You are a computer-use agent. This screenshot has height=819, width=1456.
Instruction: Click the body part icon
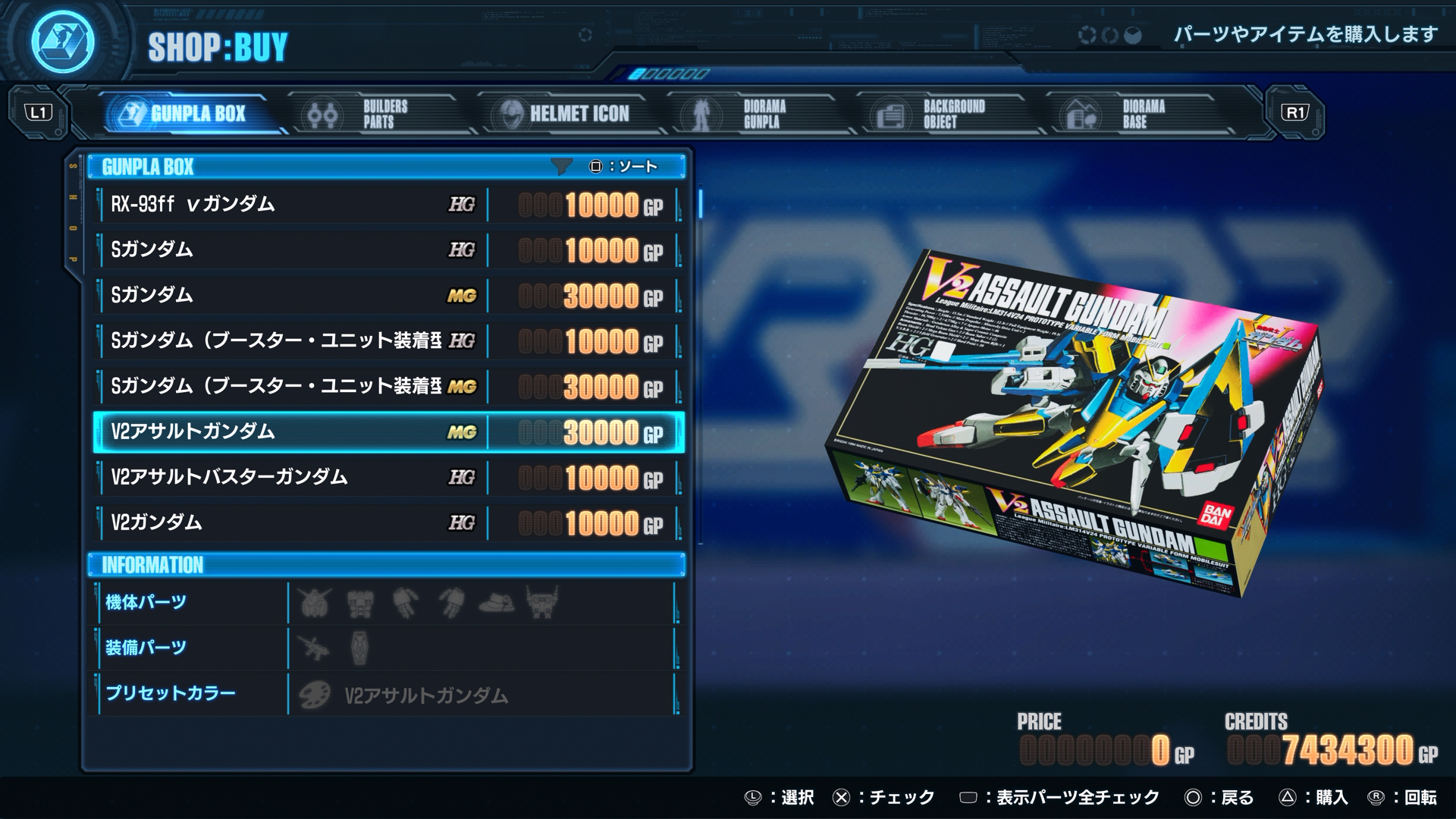[x=360, y=604]
